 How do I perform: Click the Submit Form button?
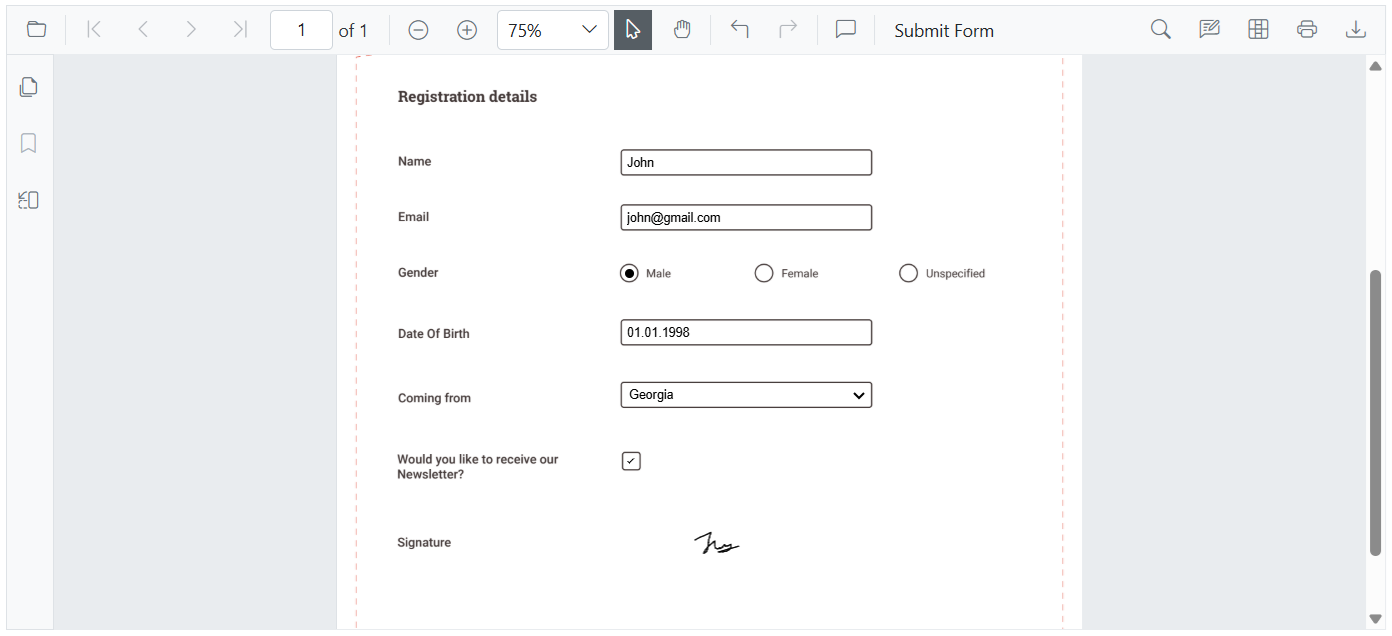tap(944, 31)
